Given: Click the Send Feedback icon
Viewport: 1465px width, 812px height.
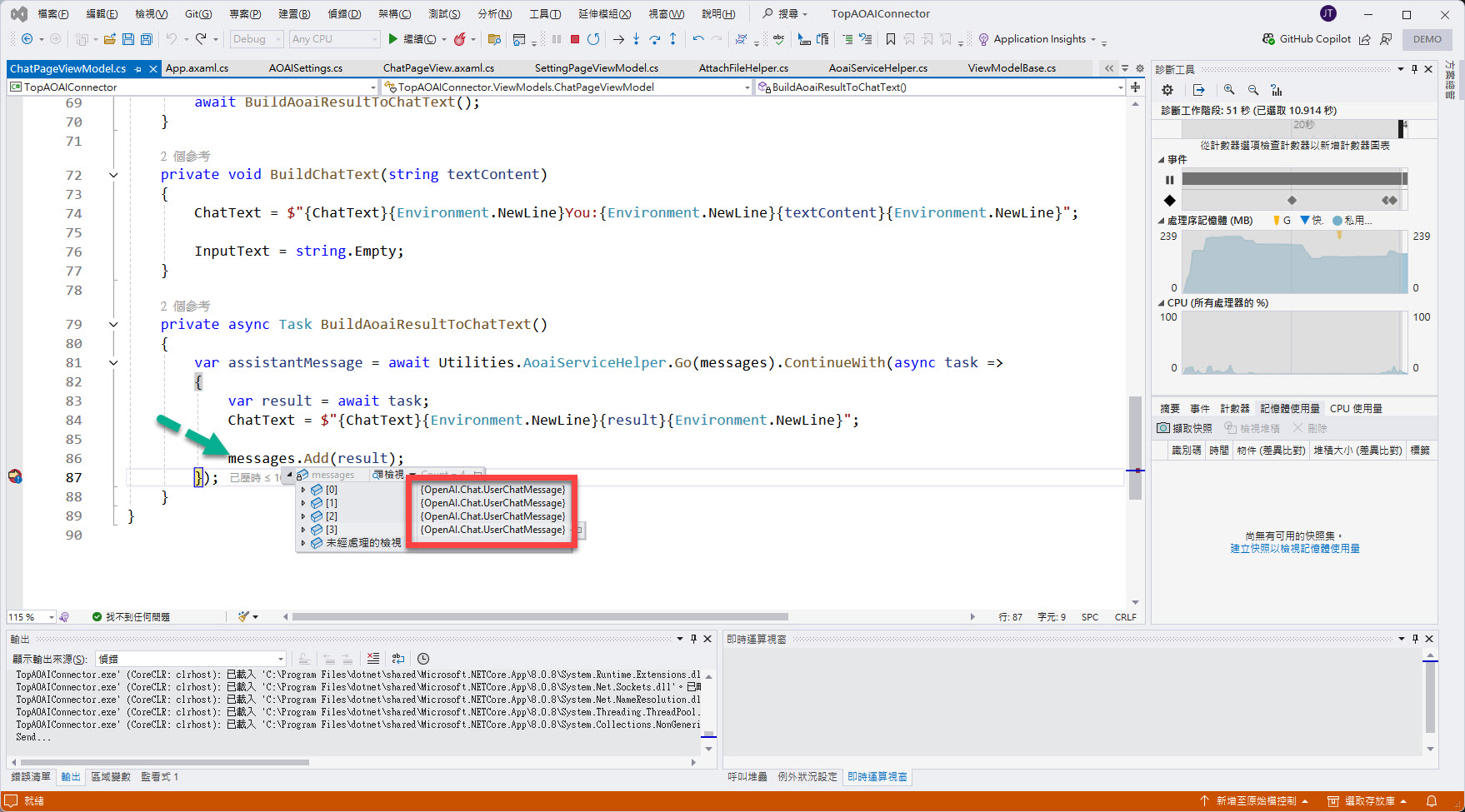Looking at the screenshot, I should pos(1386,39).
